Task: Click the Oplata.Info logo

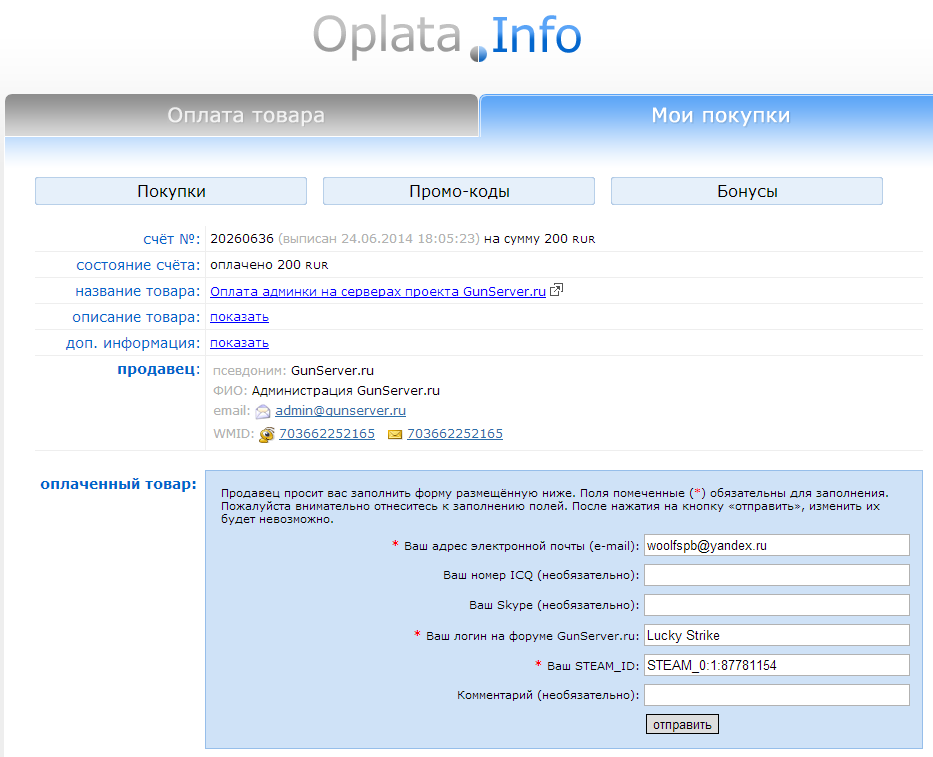Action: pos(446,37)
